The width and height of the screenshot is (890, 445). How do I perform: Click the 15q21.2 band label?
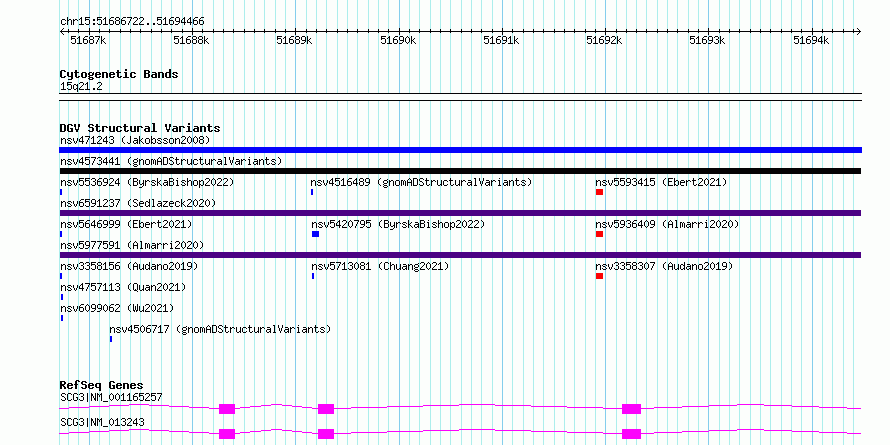[81, 87]
